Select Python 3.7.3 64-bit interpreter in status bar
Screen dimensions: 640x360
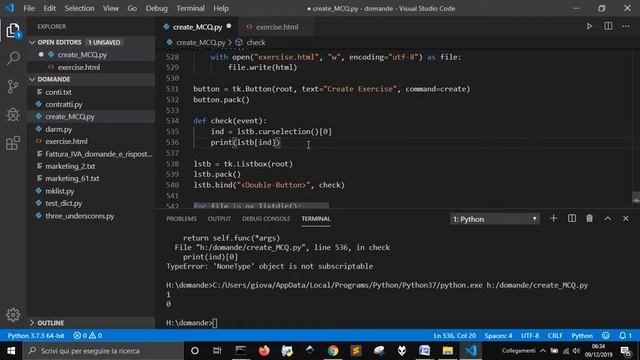pos(36,336)
